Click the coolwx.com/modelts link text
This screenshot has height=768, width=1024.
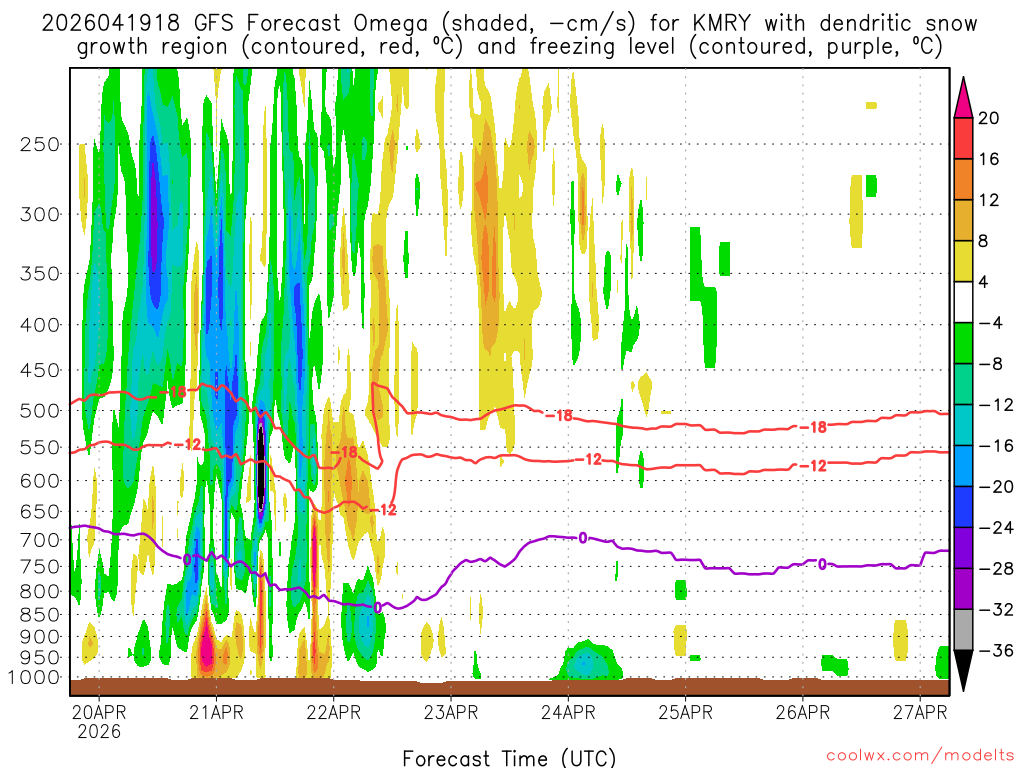pyautogui.click(x=920, y=756)
